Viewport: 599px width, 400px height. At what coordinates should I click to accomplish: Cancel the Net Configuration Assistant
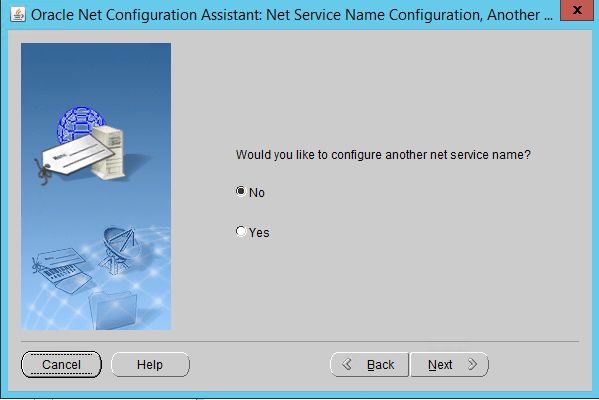[x=61, y=364]
